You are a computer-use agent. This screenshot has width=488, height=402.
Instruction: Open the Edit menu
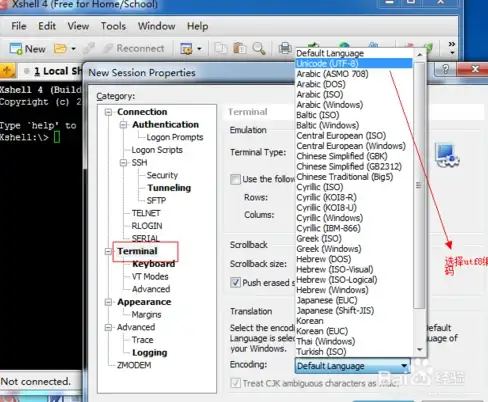click(47, 26)
